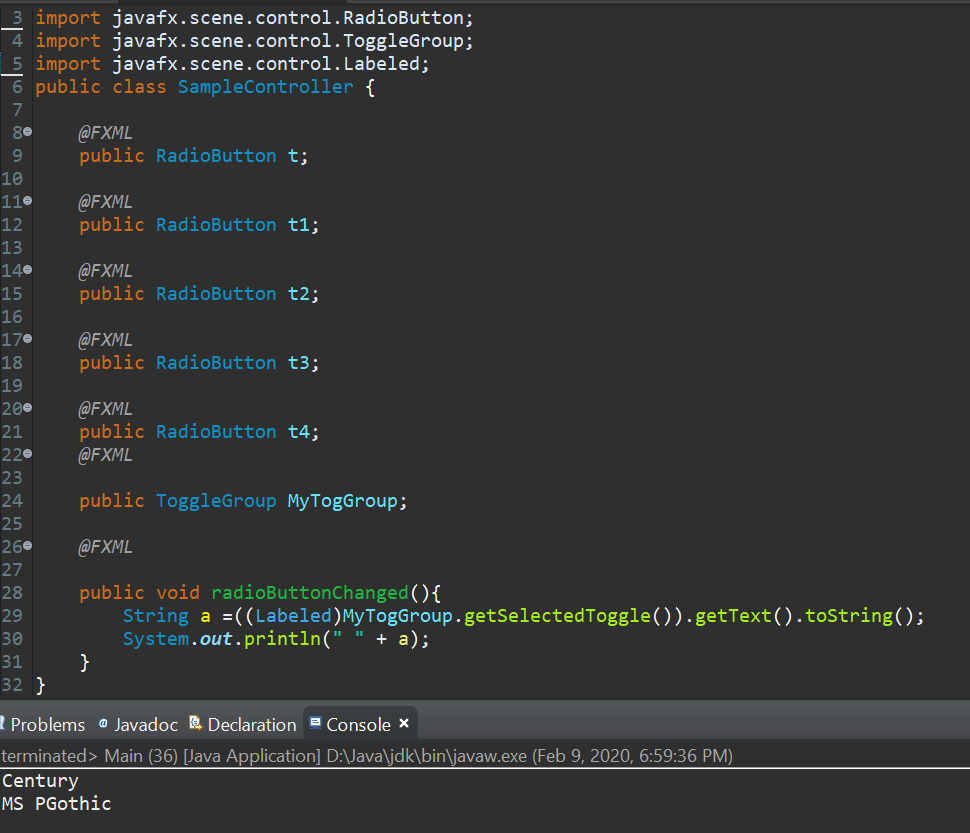
Task: Click the Javadoc @ icon
Action: click(x=103, y=723)
